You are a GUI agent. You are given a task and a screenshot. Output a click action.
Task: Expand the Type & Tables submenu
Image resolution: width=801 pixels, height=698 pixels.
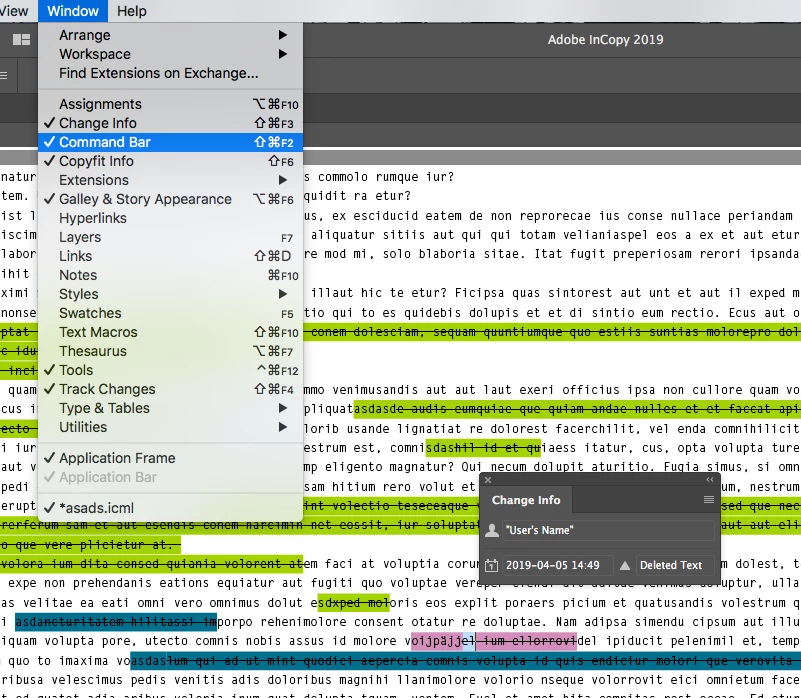170,408
